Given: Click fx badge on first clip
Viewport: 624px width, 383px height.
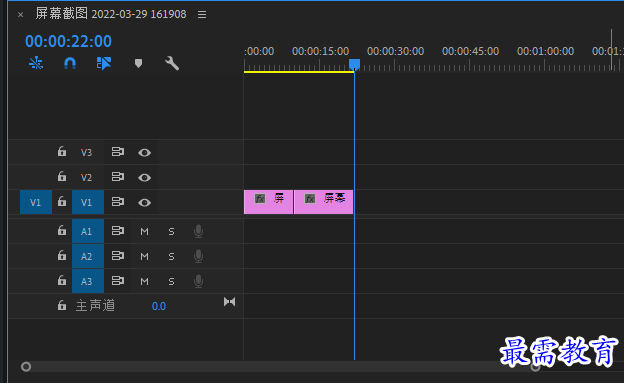Looking at the screenshot, I should (x=260, y=198).
